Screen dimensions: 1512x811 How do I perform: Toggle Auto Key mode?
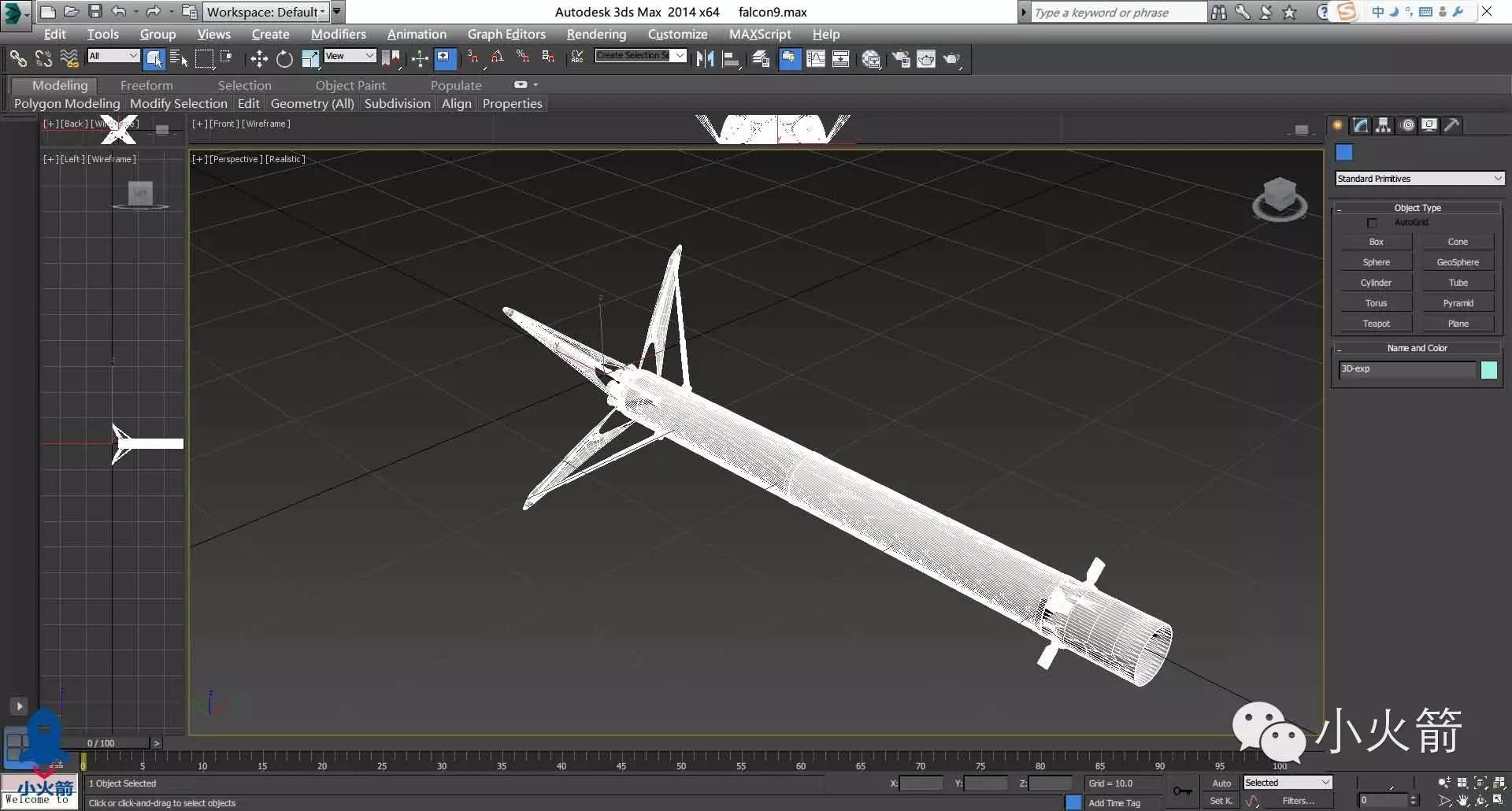pyautogui.click(x=1221, y=783)
